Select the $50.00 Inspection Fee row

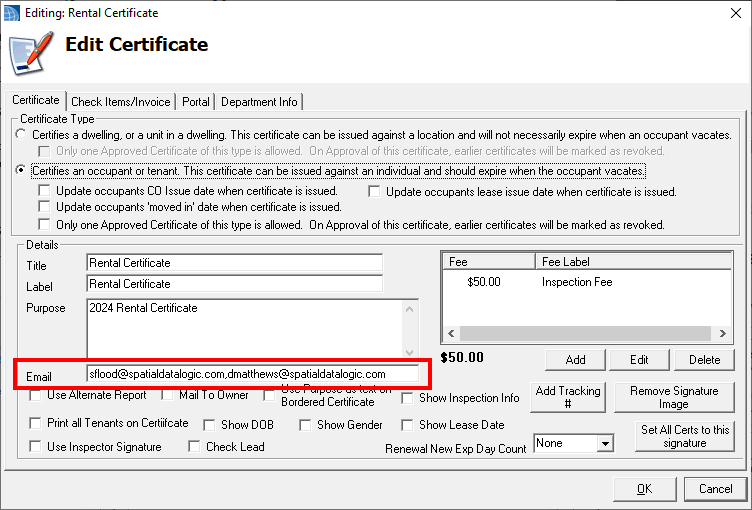tap(587, 282)
